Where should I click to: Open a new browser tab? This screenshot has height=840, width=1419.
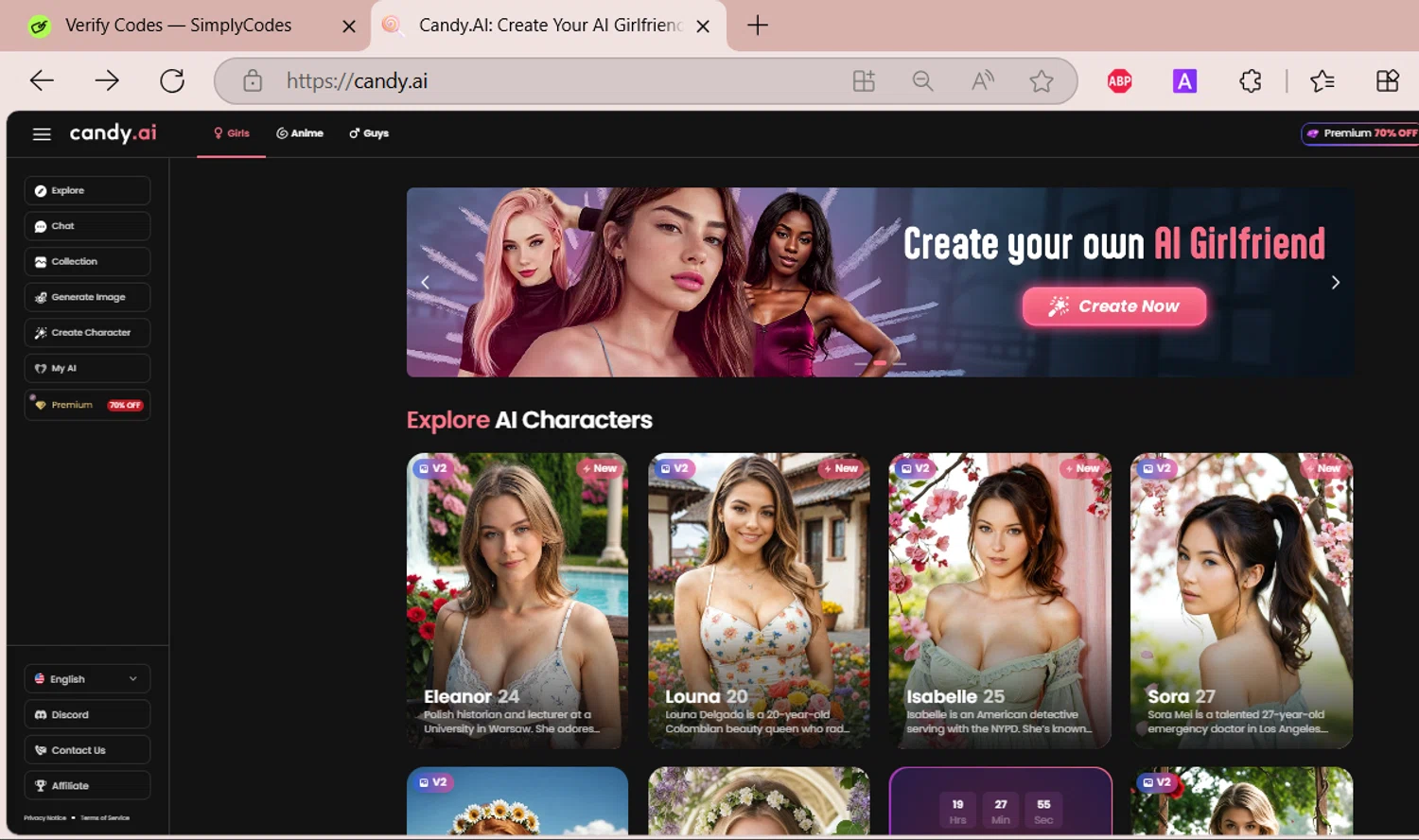click(758, 26)
